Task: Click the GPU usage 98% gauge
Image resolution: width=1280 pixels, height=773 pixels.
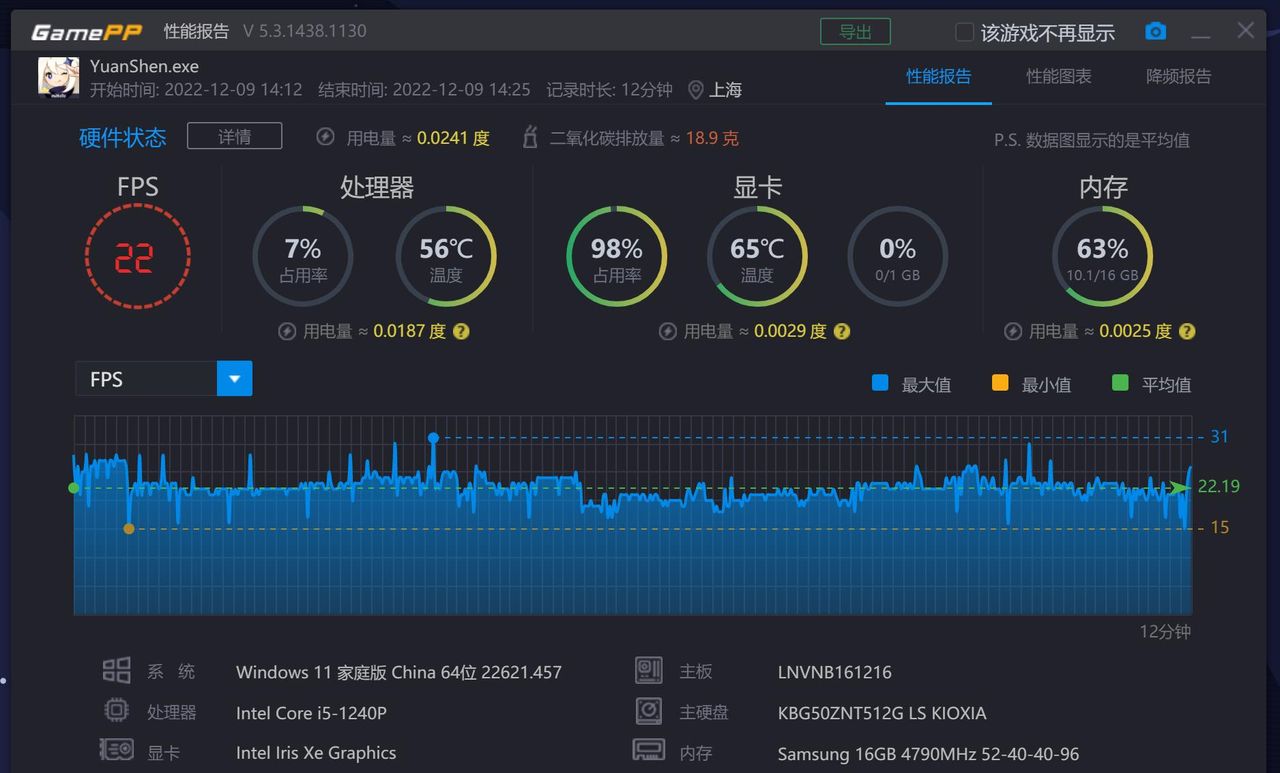Action: pos(617,256)
